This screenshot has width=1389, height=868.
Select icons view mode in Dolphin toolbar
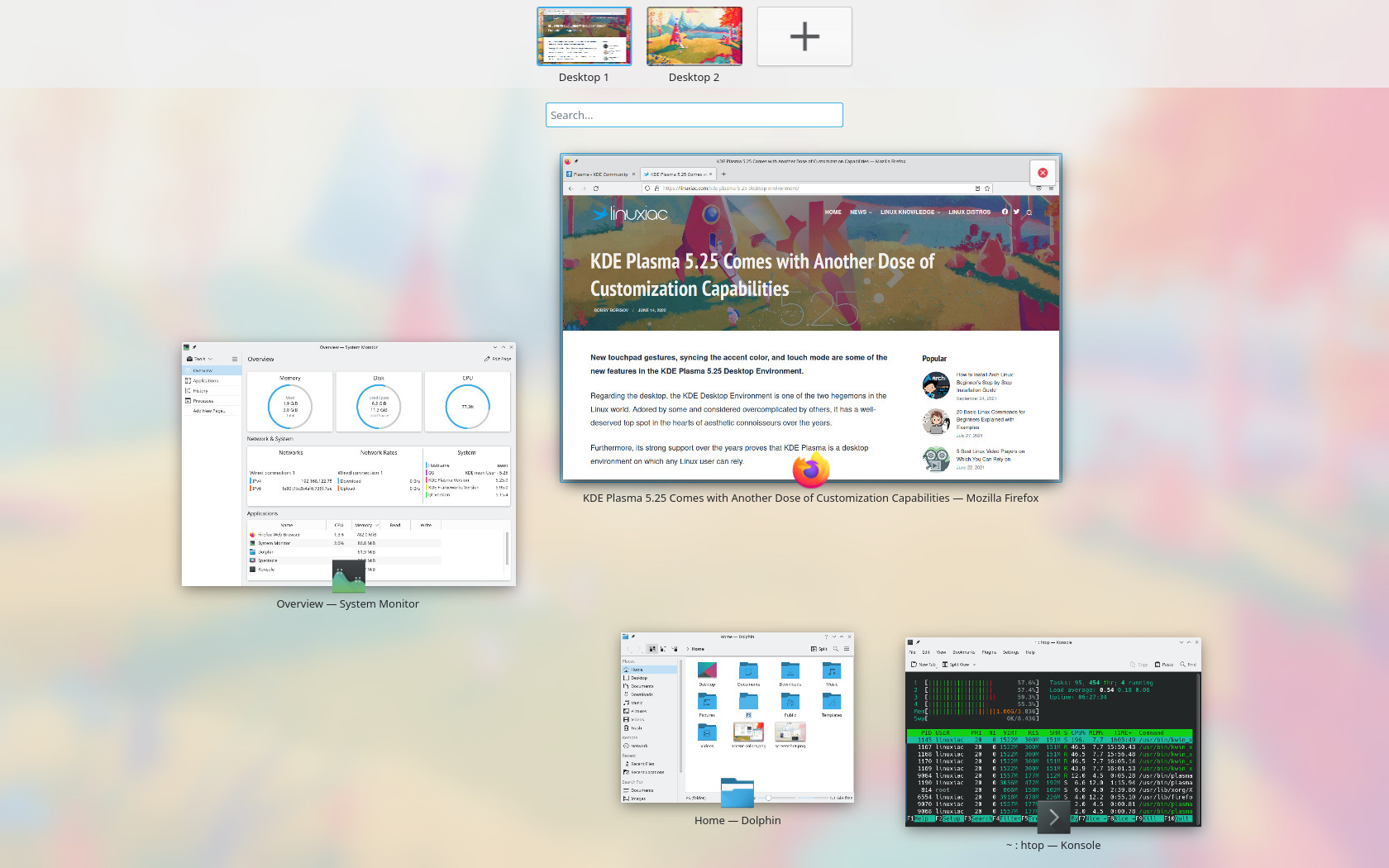click(x=652, y=649)
